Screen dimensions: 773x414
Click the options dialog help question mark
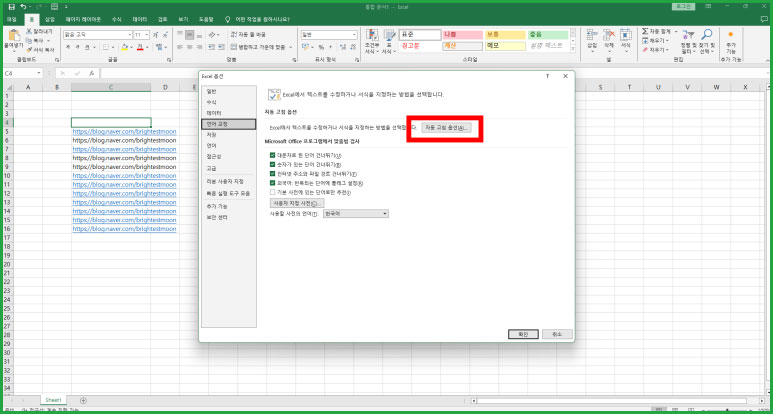click(547, 76)
